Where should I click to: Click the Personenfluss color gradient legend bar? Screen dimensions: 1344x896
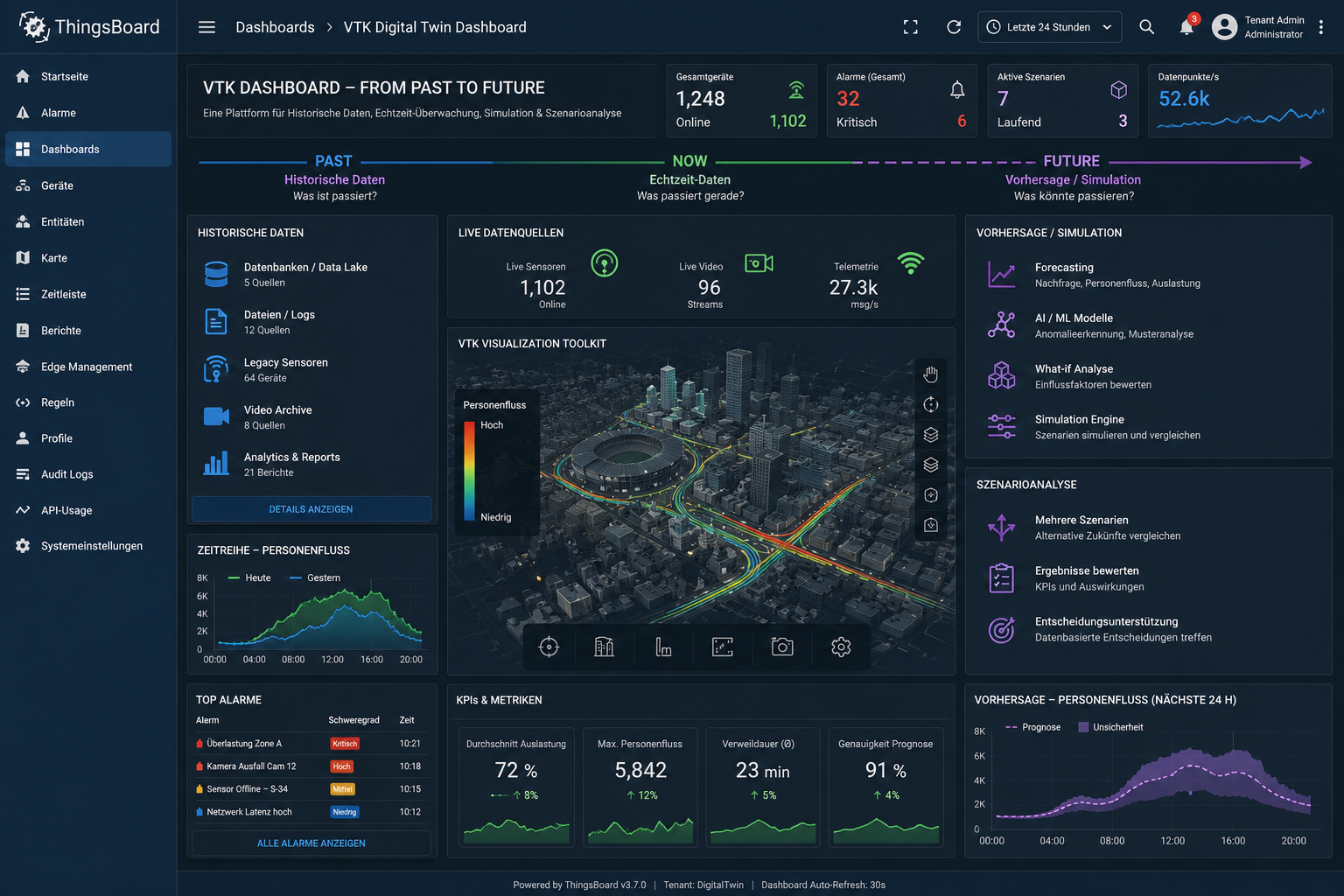[470, 472]
